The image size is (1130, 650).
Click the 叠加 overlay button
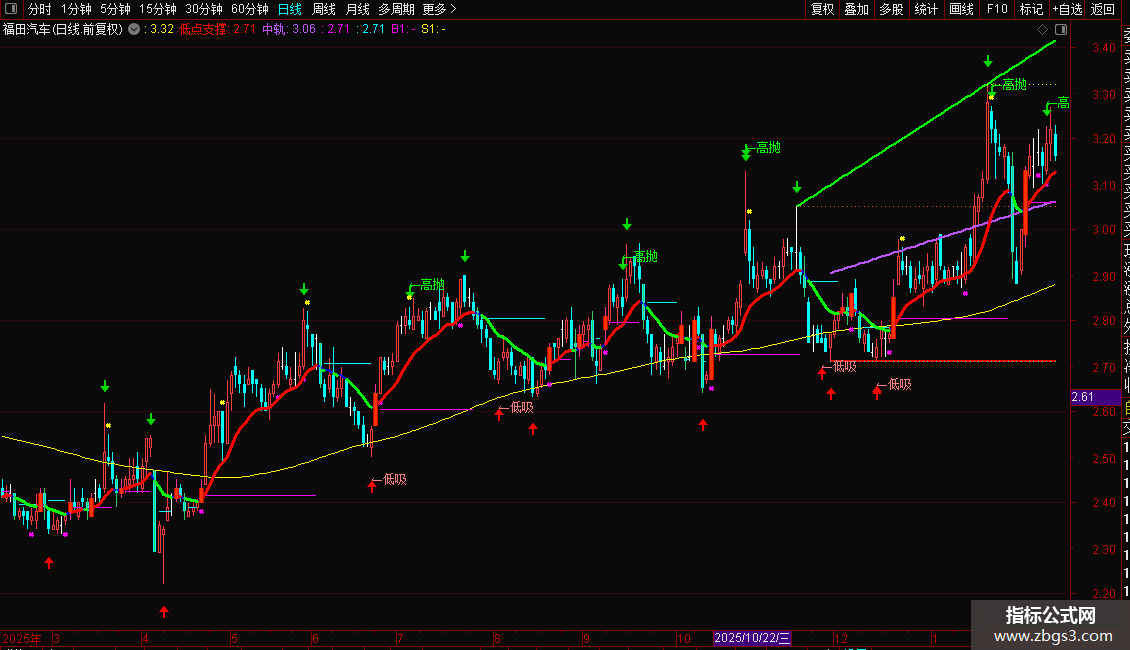coord(856,9)
